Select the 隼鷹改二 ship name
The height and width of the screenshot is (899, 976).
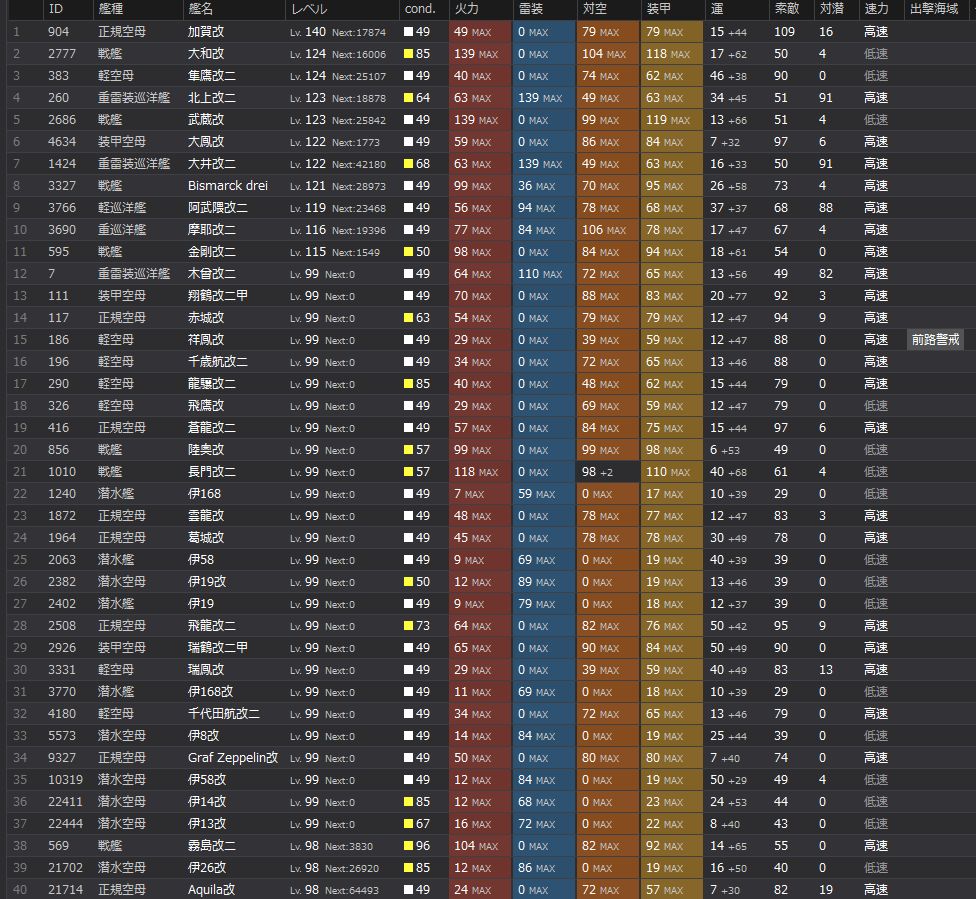pyautogui.click(x=212, y=76)
